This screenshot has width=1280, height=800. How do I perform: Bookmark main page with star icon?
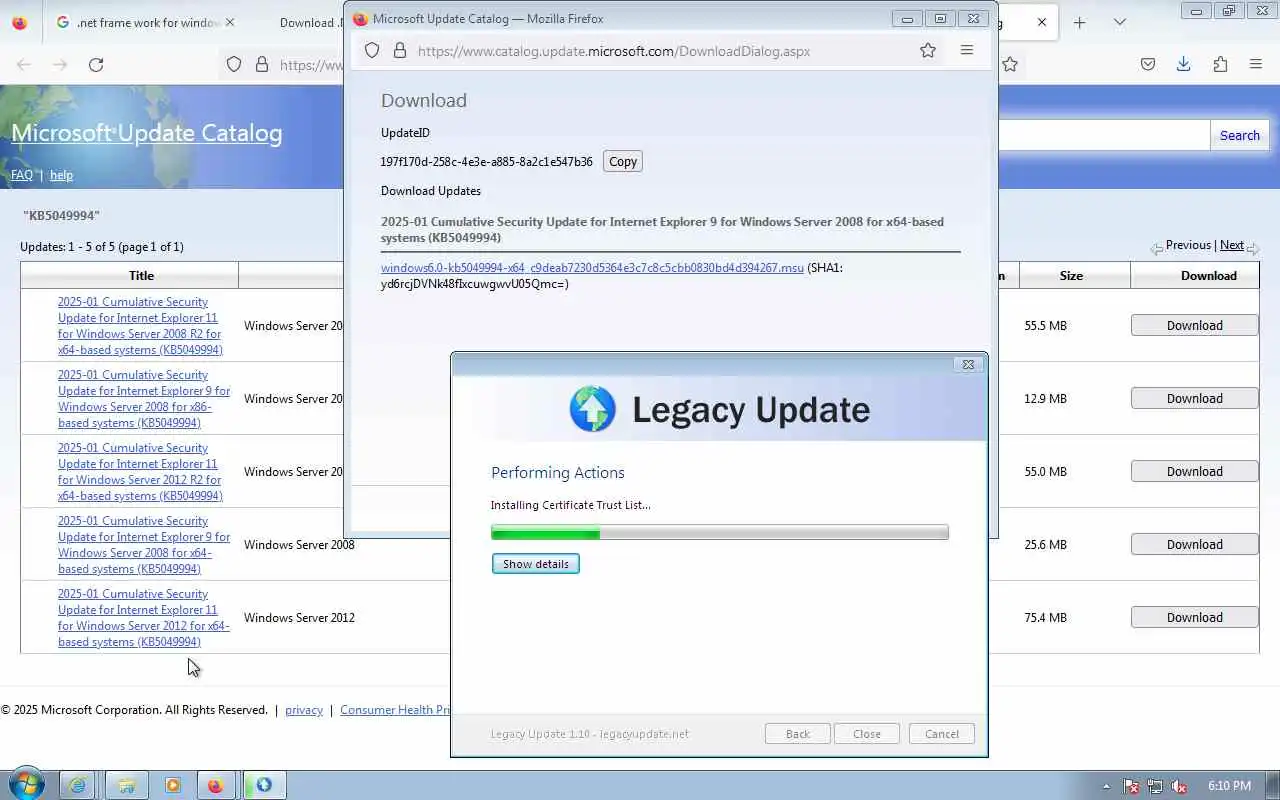click(1010, 64)
